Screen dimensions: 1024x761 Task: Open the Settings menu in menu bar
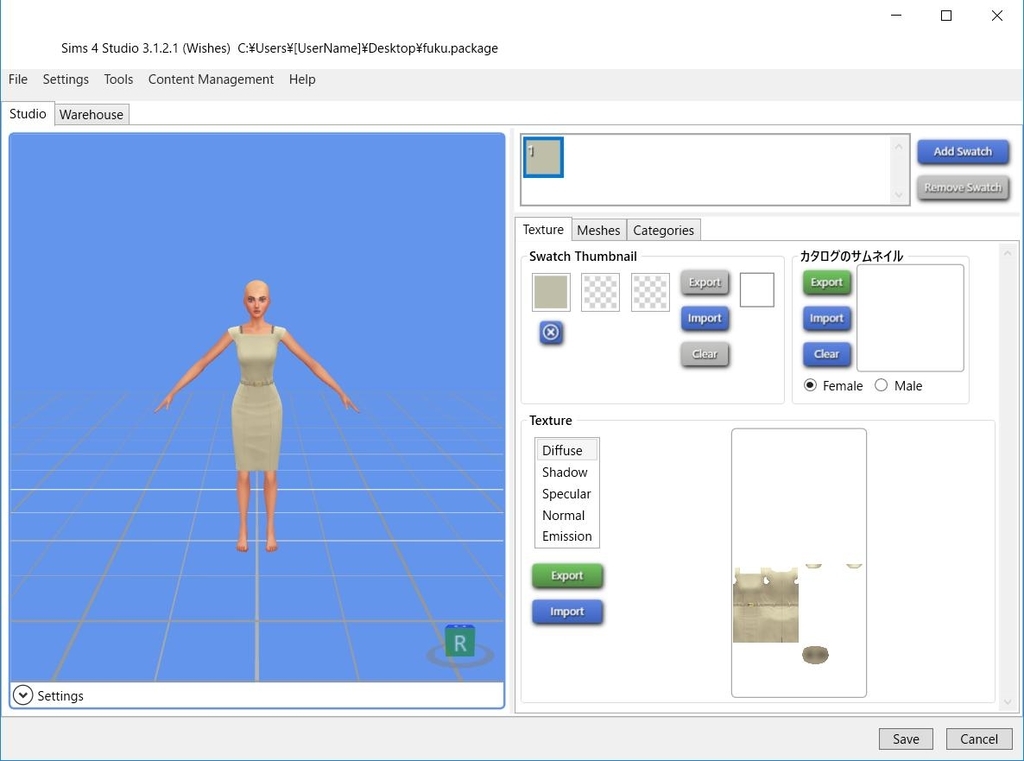coord(65,79)
